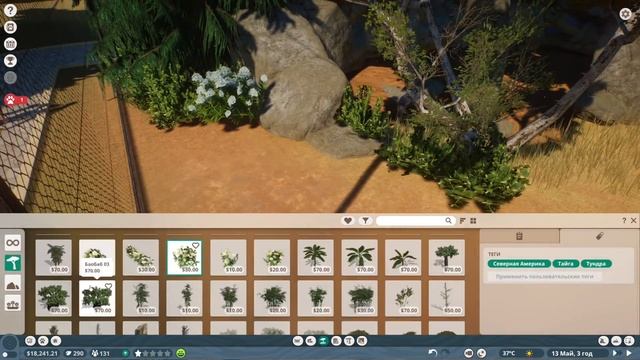Open the red paw animal alert notification

pyautogui.click(x=10, y=100)
